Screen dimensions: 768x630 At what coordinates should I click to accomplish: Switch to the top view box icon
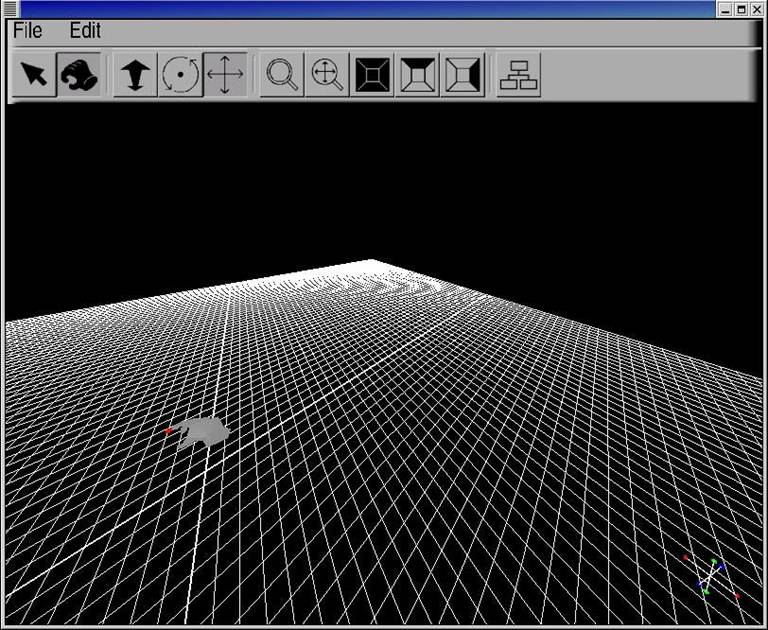tap(417, 74)
